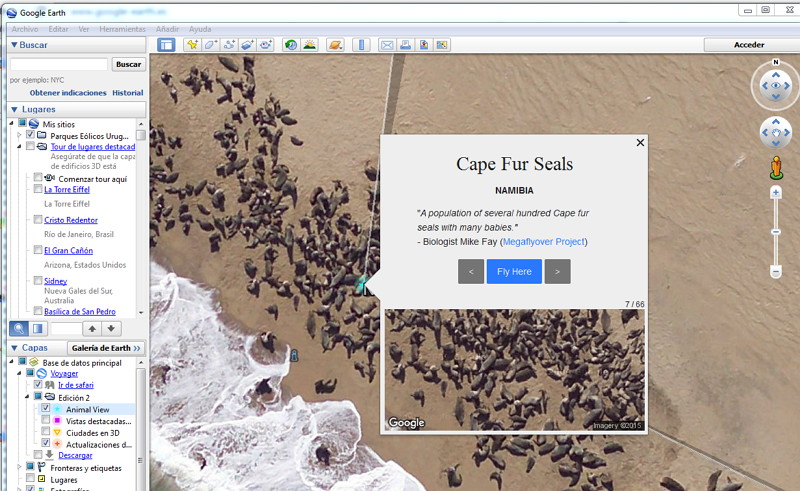Open the Herramientas menu
This screenshot has width=800, height=491.
pos(122,29)
